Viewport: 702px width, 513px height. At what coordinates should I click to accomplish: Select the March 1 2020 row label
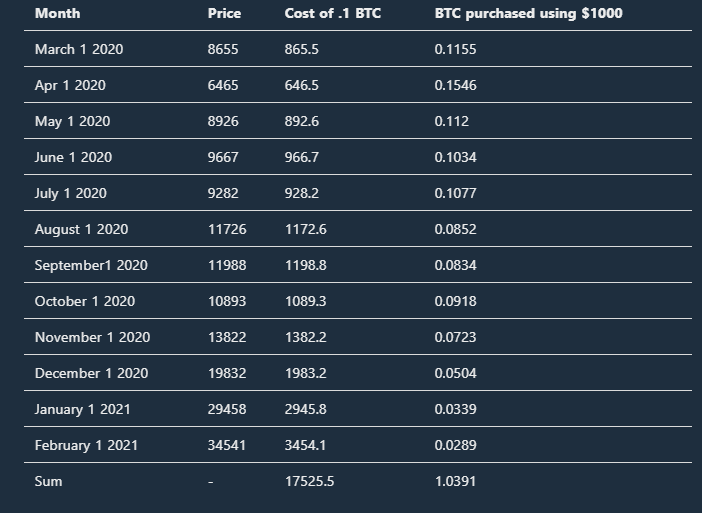click(79, 49)
